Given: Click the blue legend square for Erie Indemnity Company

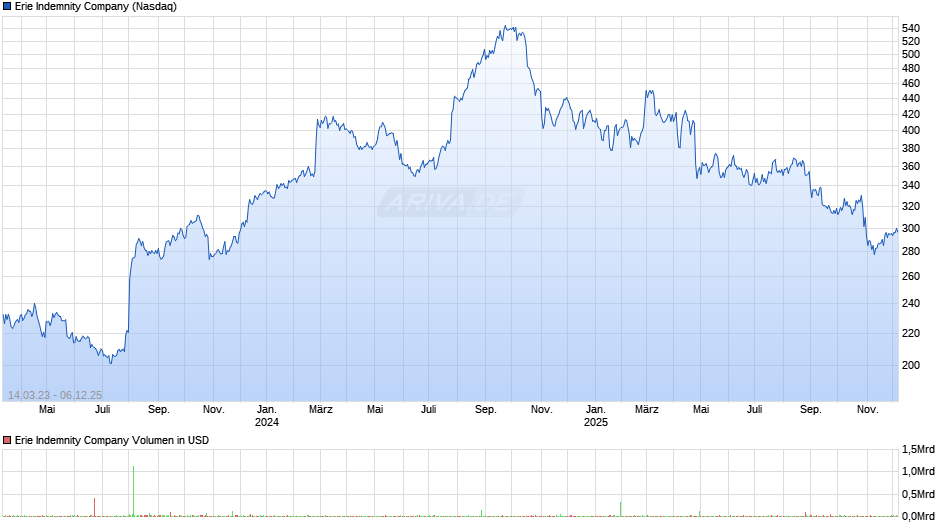Looking at the screenshot, I should tap(7, 7).
